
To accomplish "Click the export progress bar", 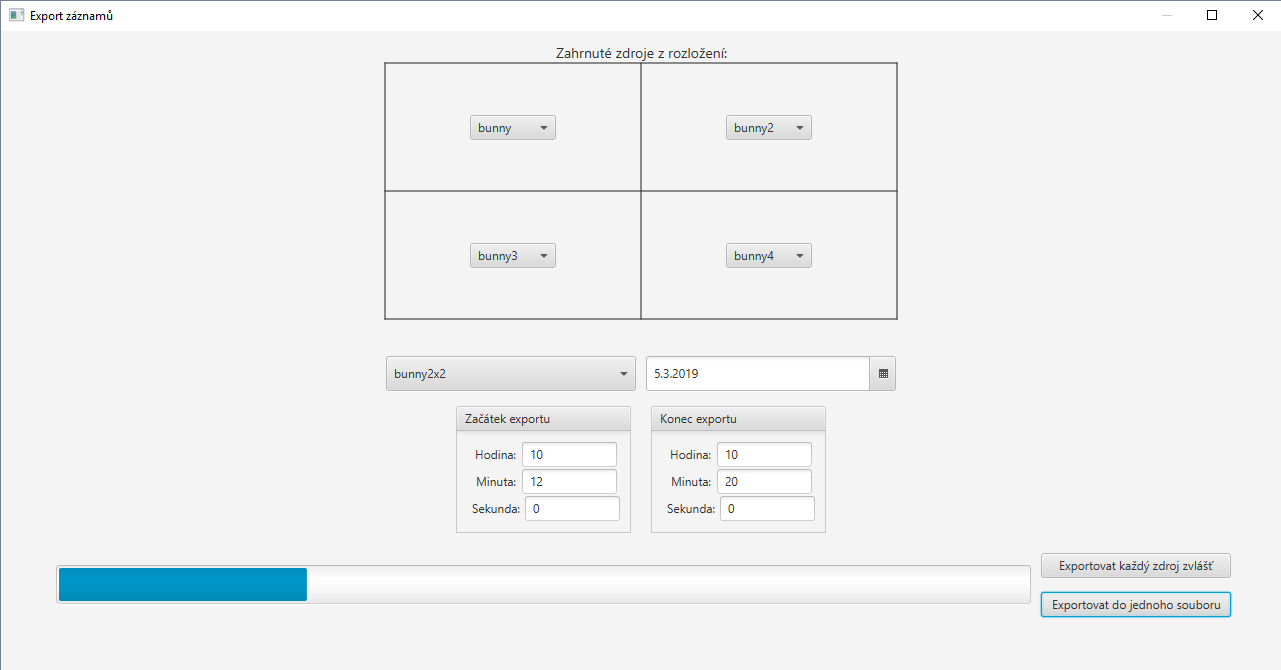I will (x=543, y=584).
